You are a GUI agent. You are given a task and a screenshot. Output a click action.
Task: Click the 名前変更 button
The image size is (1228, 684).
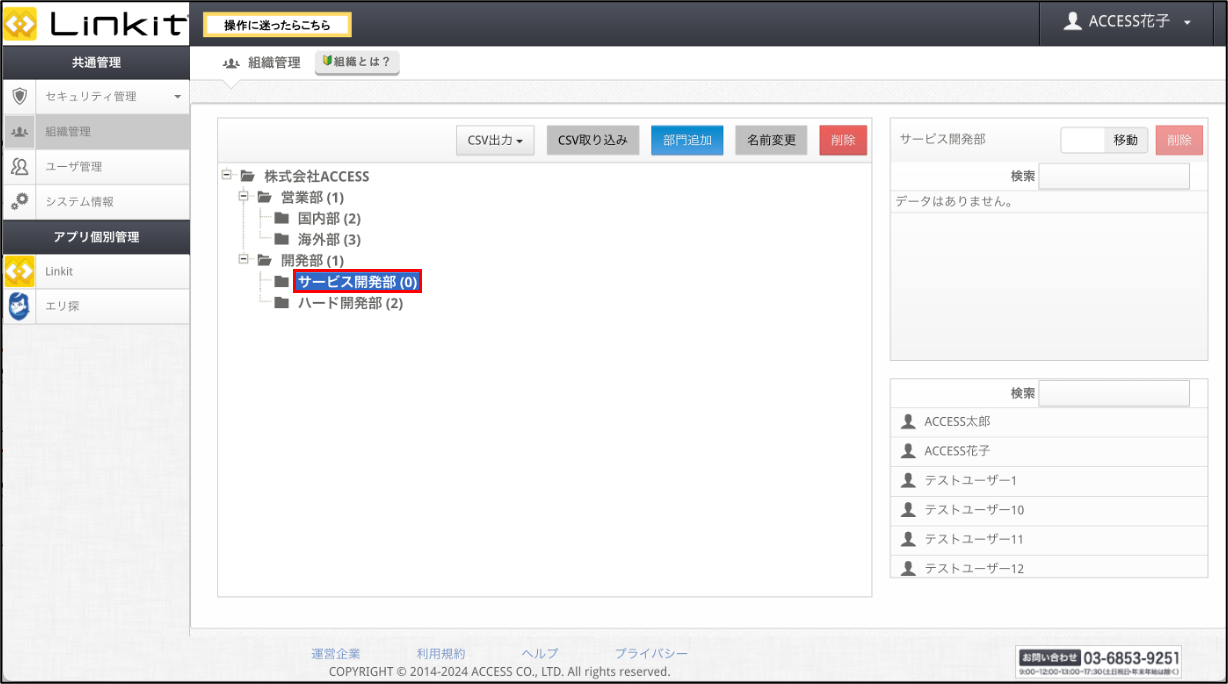tap(771, 140)
